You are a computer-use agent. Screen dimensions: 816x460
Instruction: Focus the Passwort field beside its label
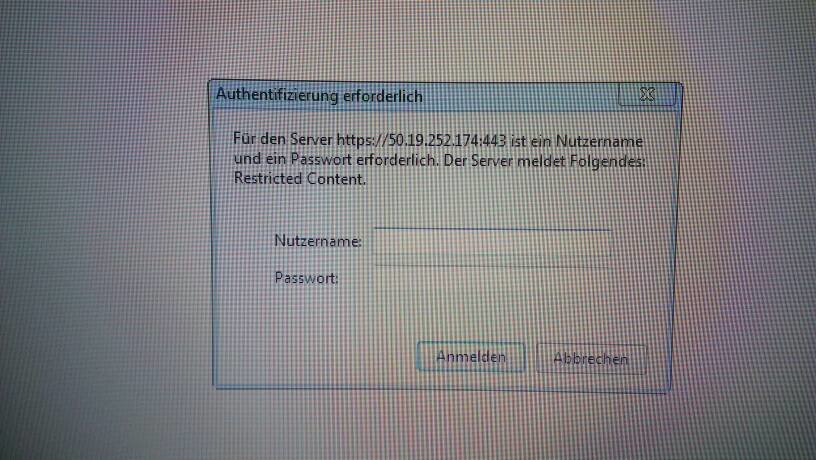[x=492, y=279]
